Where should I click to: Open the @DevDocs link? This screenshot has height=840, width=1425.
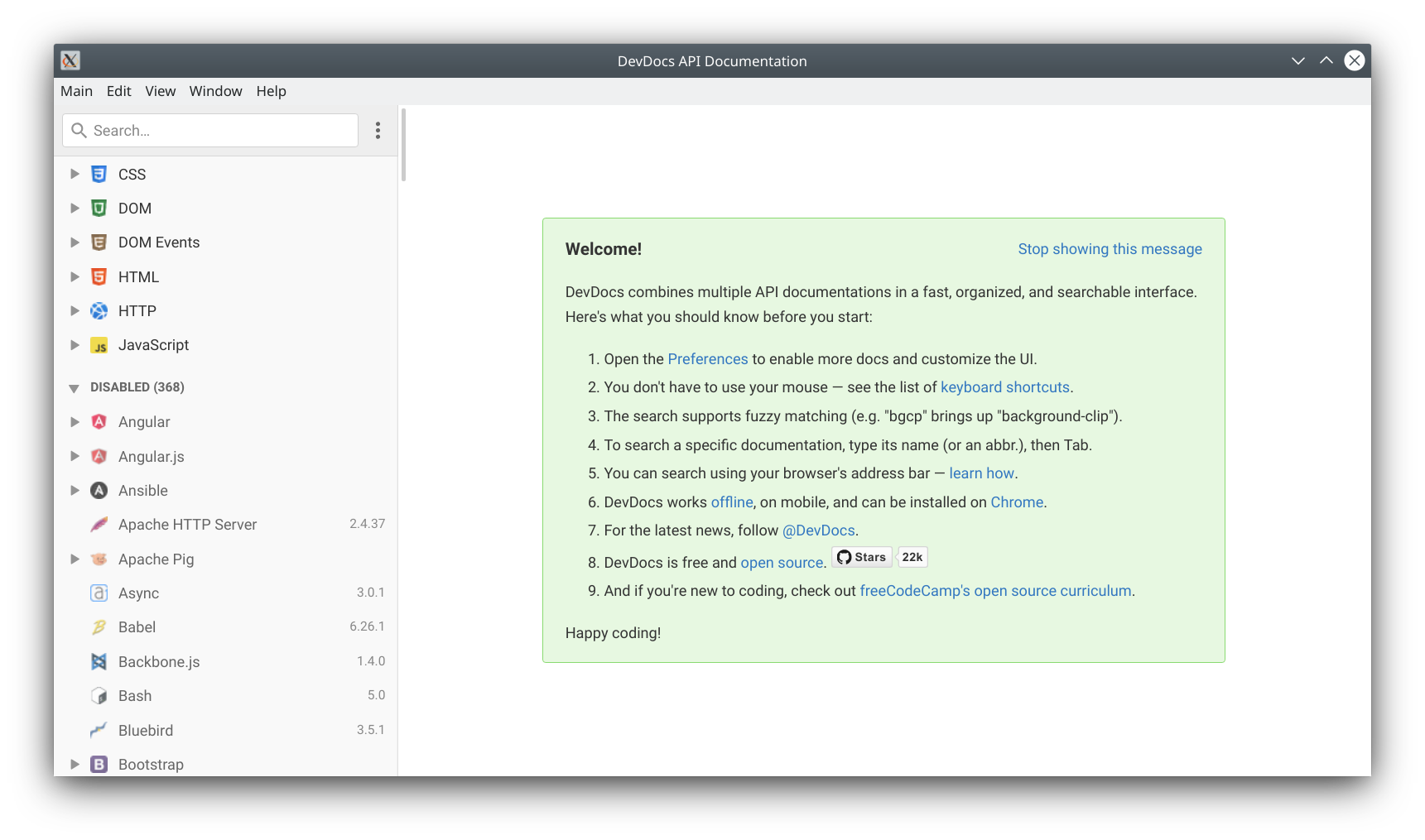[819, 530]
